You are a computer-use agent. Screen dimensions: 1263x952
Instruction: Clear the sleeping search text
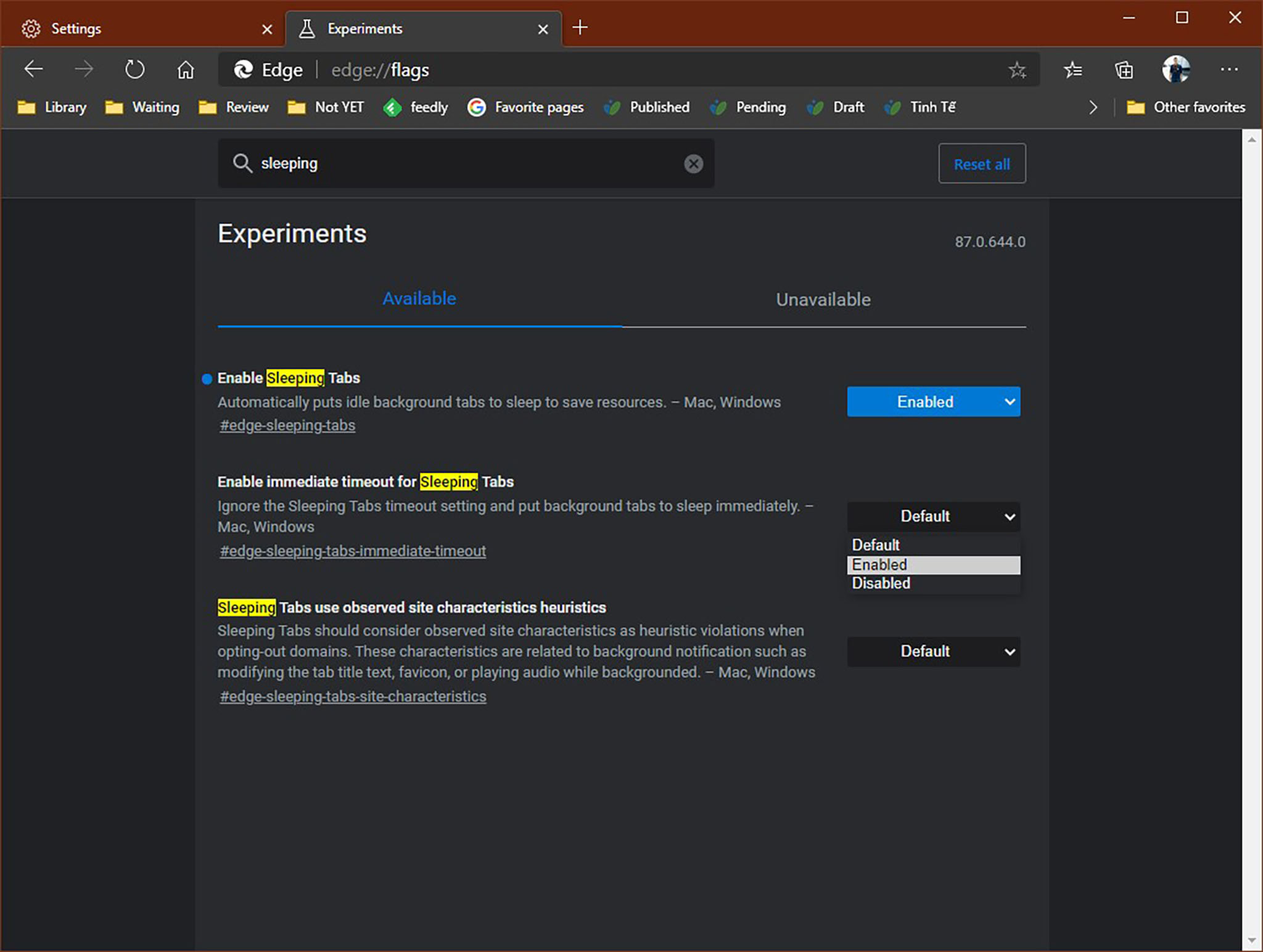tap(693, 163)
